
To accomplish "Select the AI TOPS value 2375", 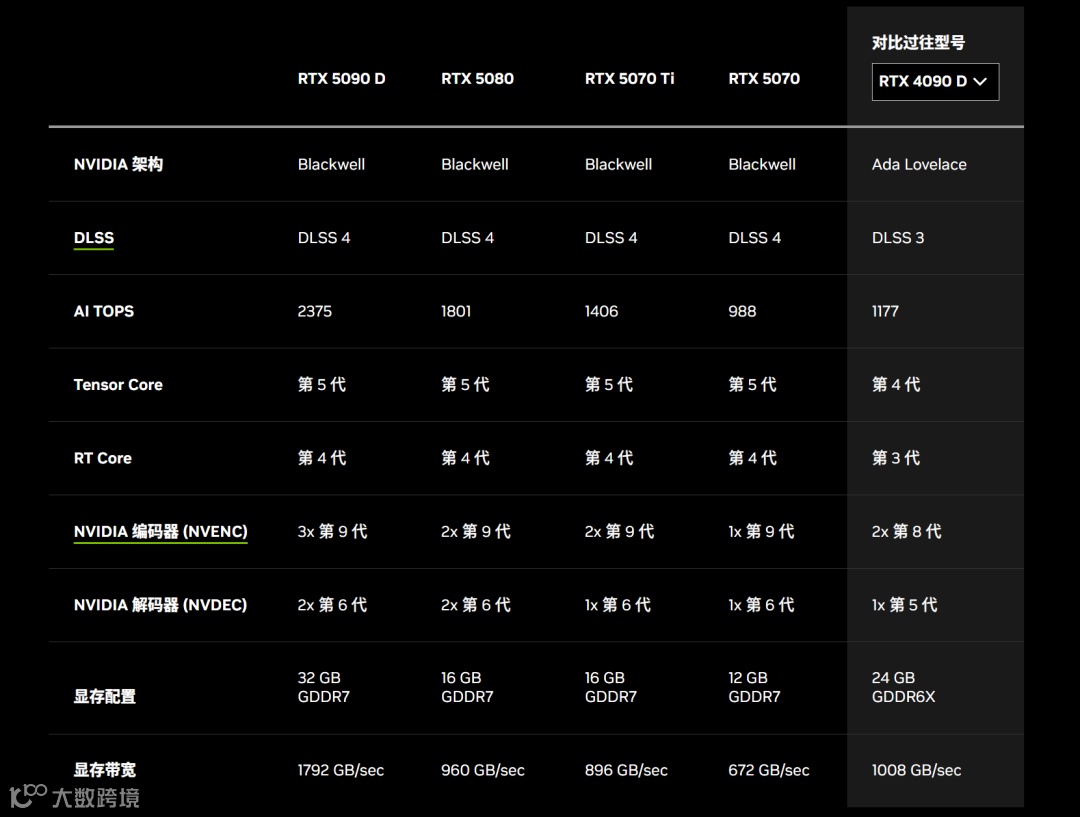I will click(x=315, y=311).
